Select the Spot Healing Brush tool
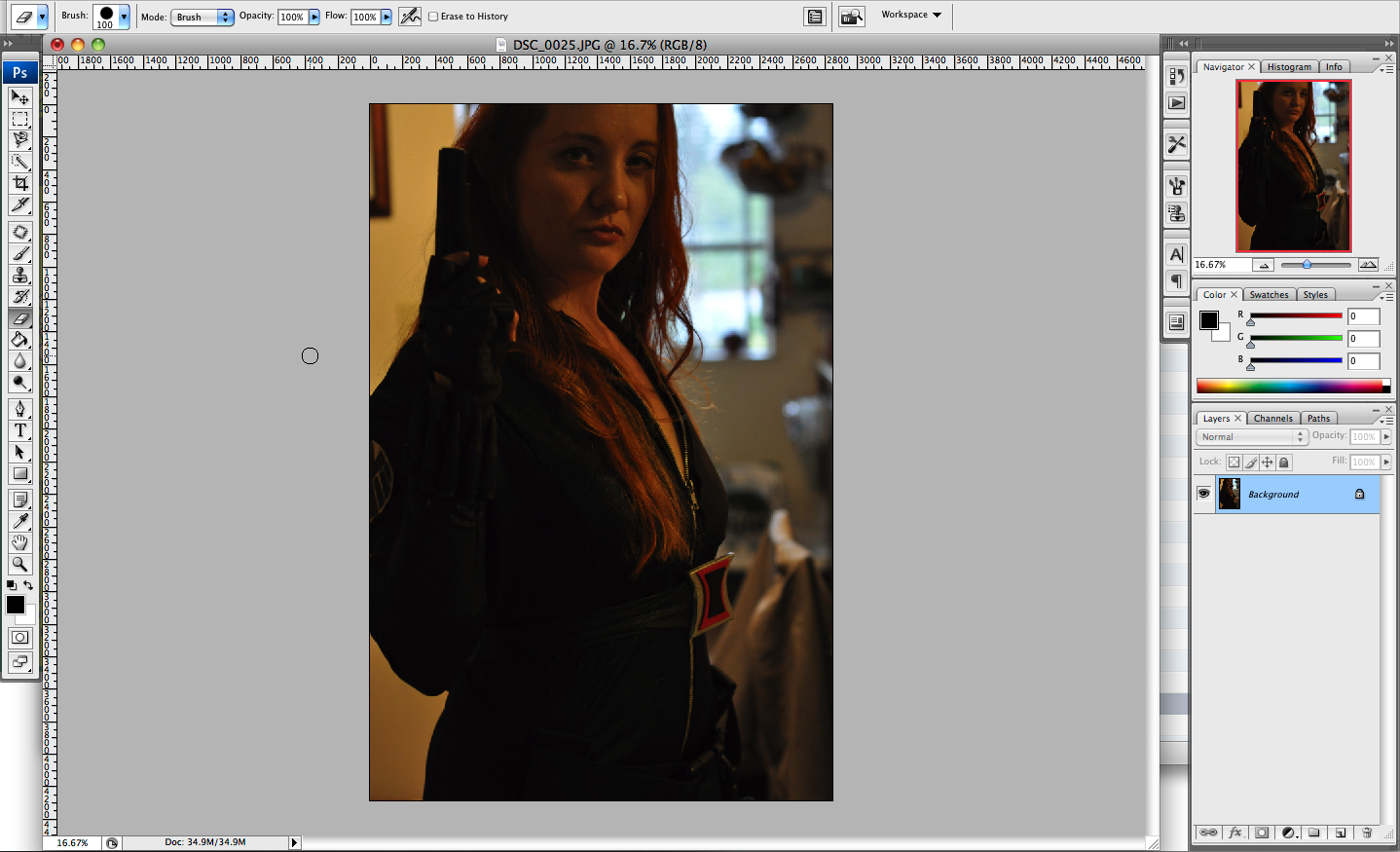The height and width of the screenshot is (852, 1400). tap(19, 233)
